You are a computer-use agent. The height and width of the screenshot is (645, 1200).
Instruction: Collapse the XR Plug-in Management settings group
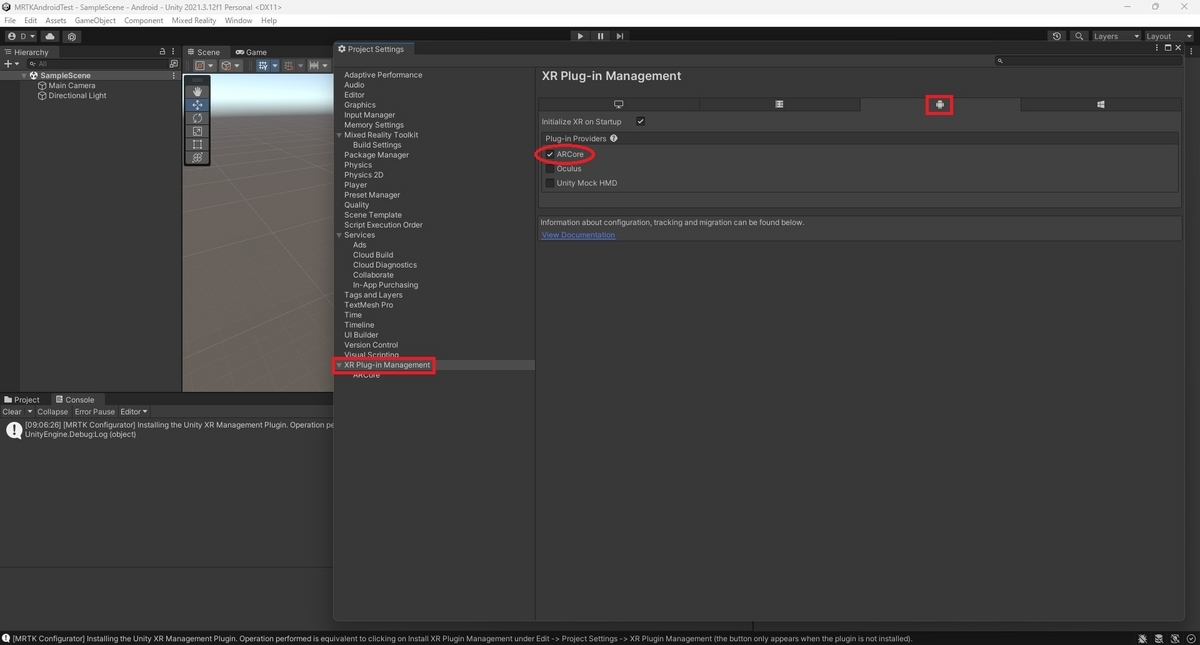click(x=339, y=365)
